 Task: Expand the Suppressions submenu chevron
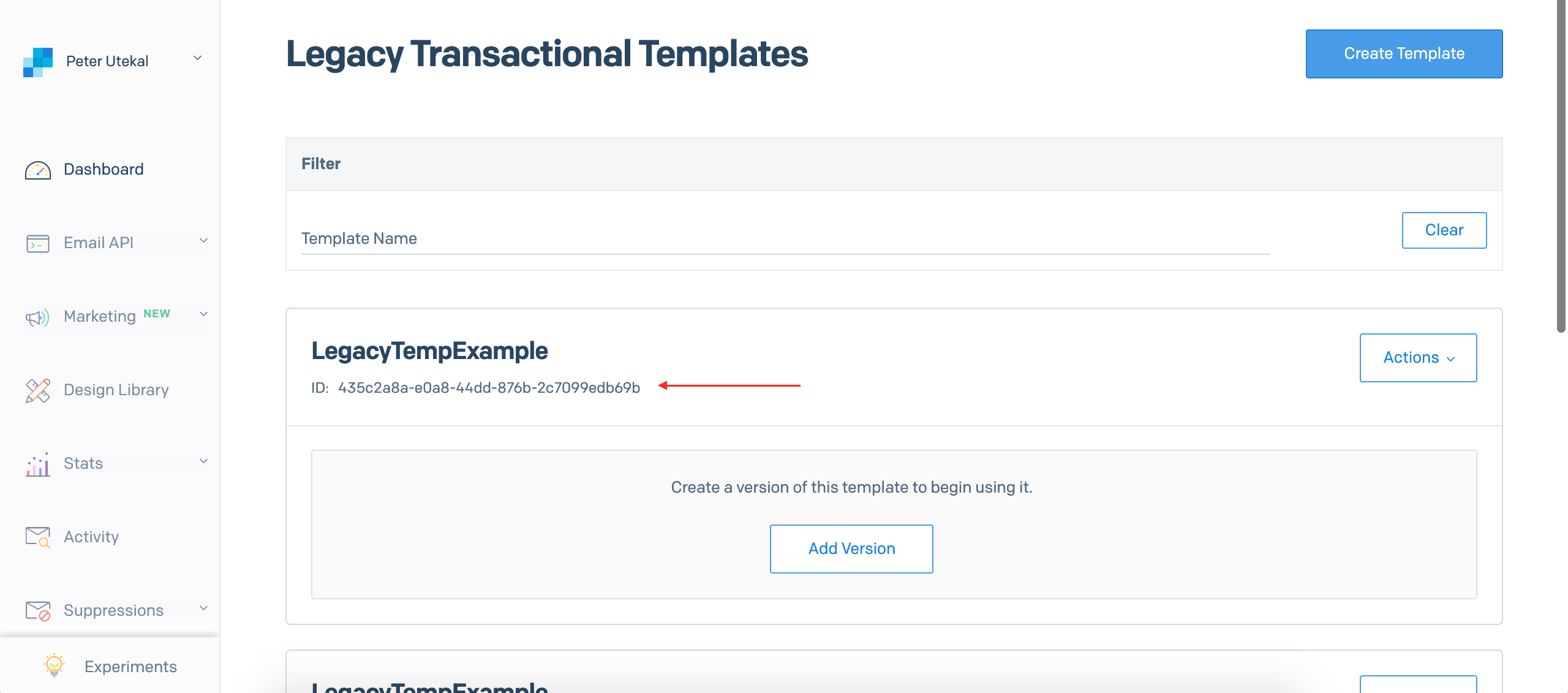[x=203, y=608]
